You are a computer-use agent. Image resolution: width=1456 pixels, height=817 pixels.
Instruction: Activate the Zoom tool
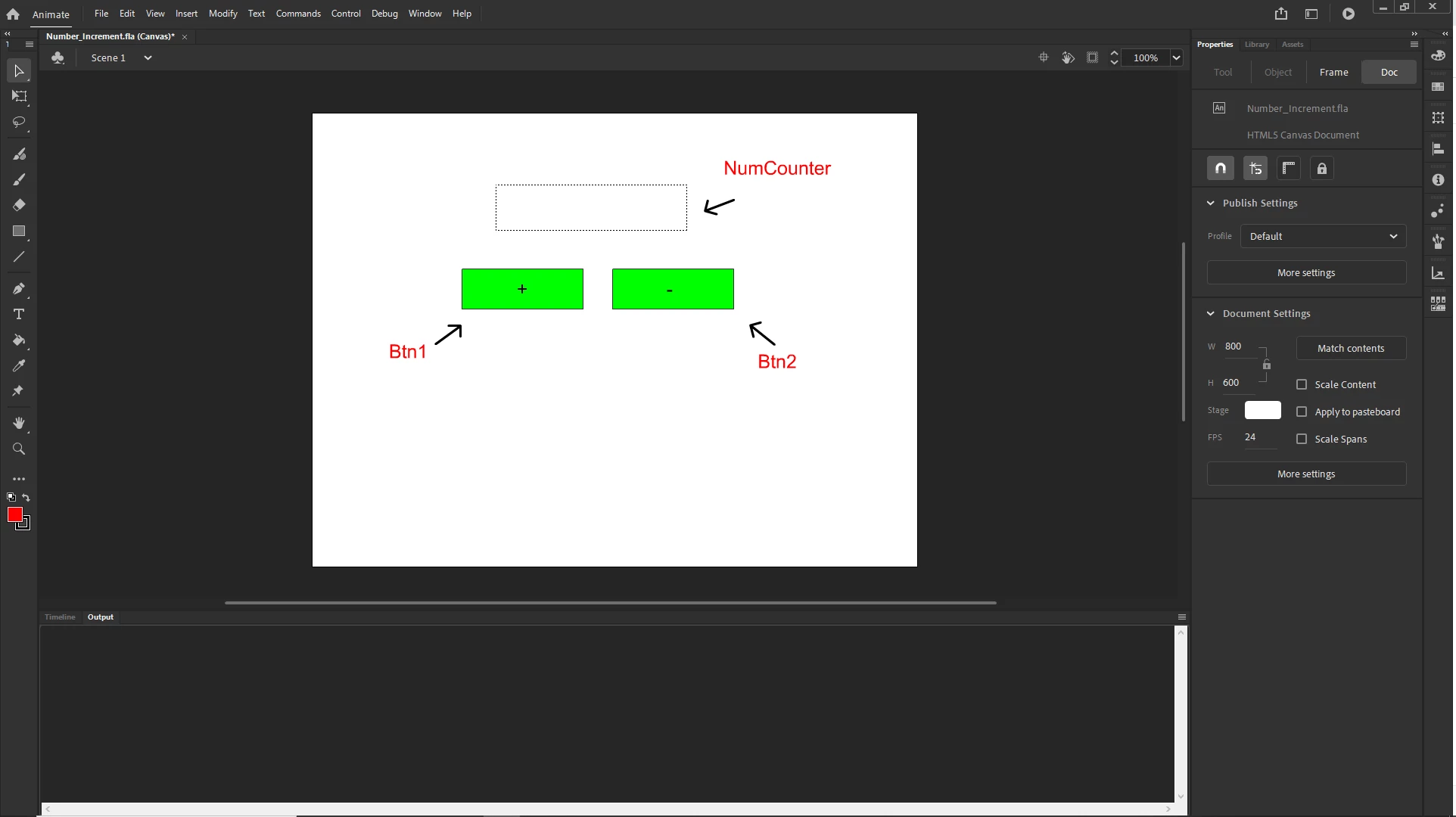point(19,449)
